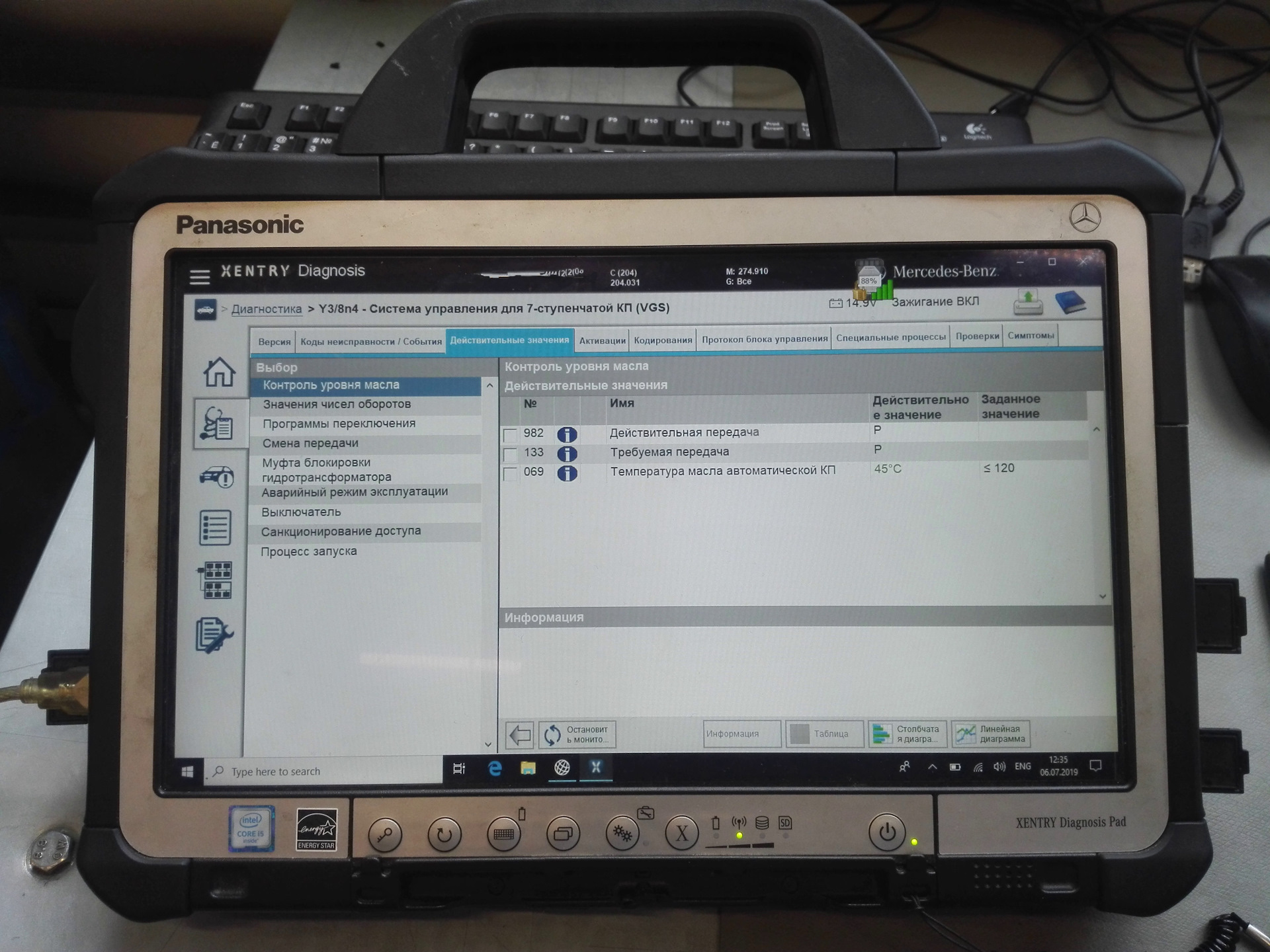Open the diagnosis stethoscope sidebar icon
The height and width of the screenshot is (952, 1270).
(x=218, y=424)
